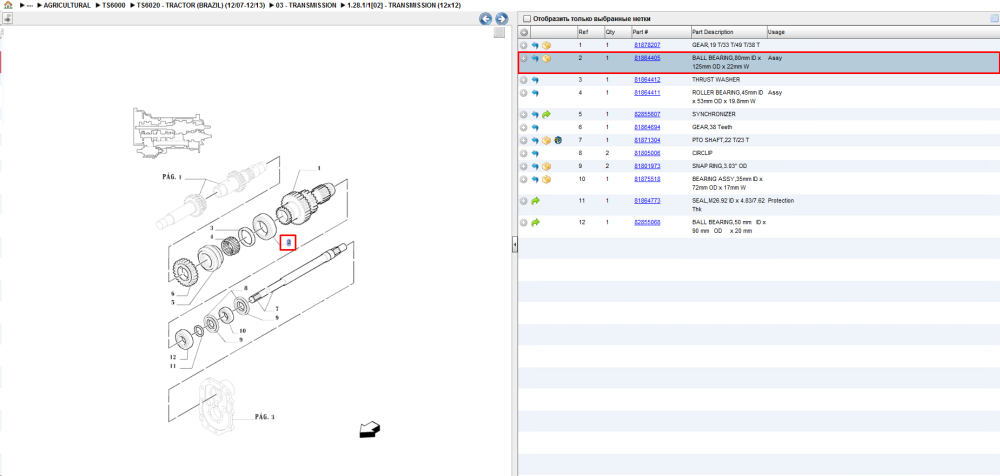Add GEAR 19 T/33 T row plus icon
Image resolution: width=1000 pixels, height=476 pixels.
524,45
